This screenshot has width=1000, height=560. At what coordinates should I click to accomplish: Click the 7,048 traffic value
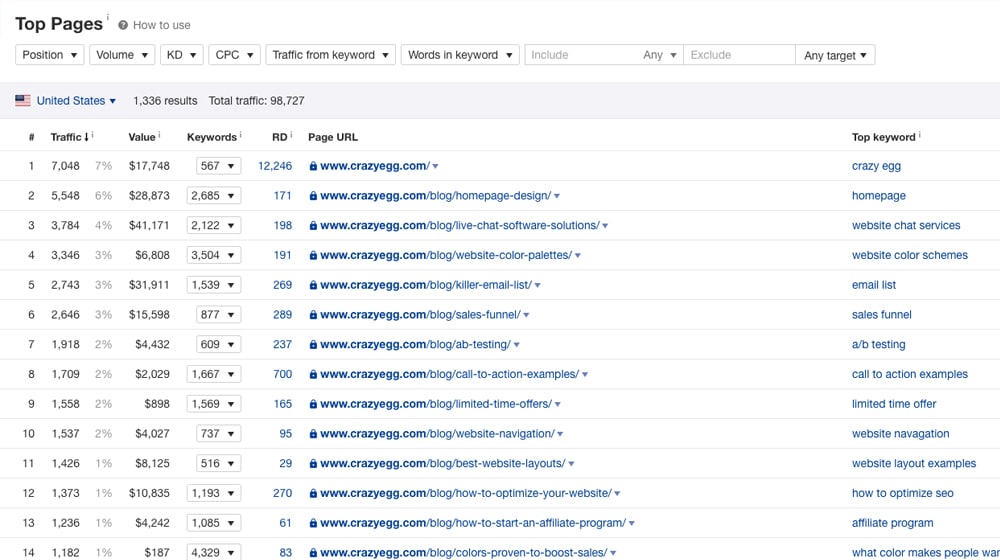(x=65, y=166)
